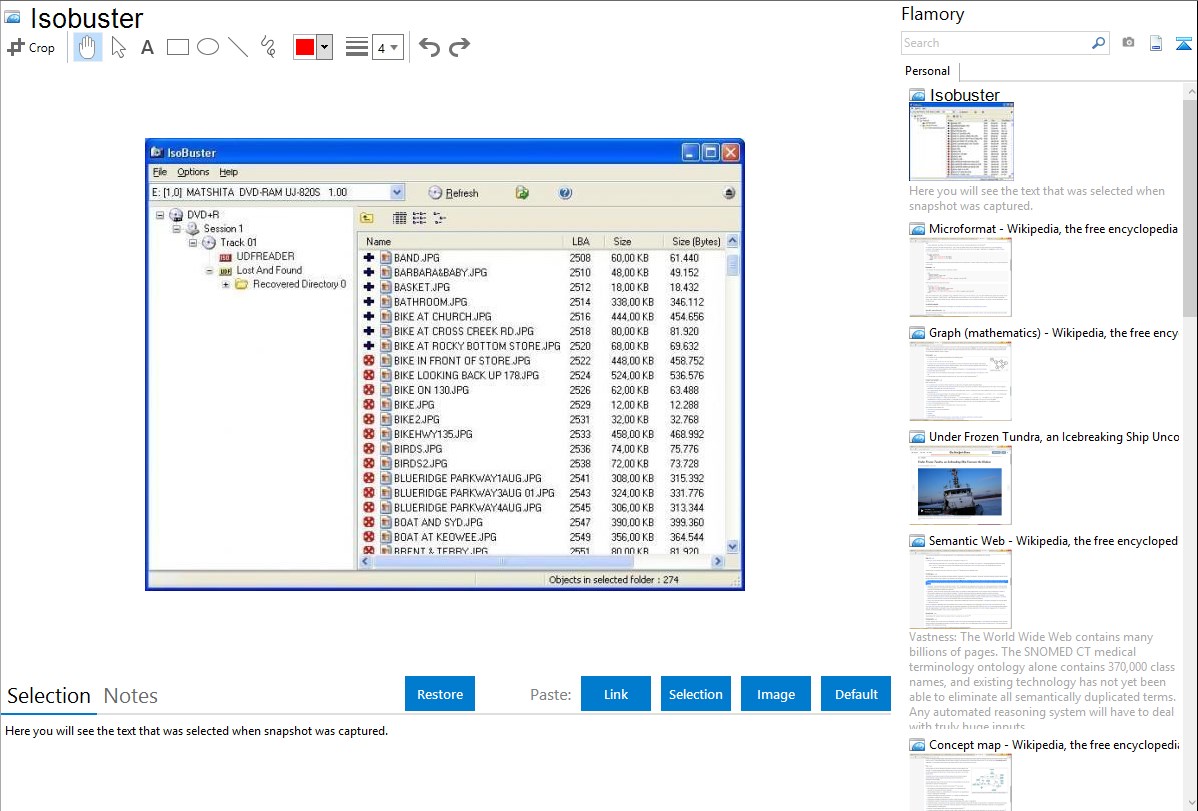Switch to the Notes tab

(x=131, y=696)
